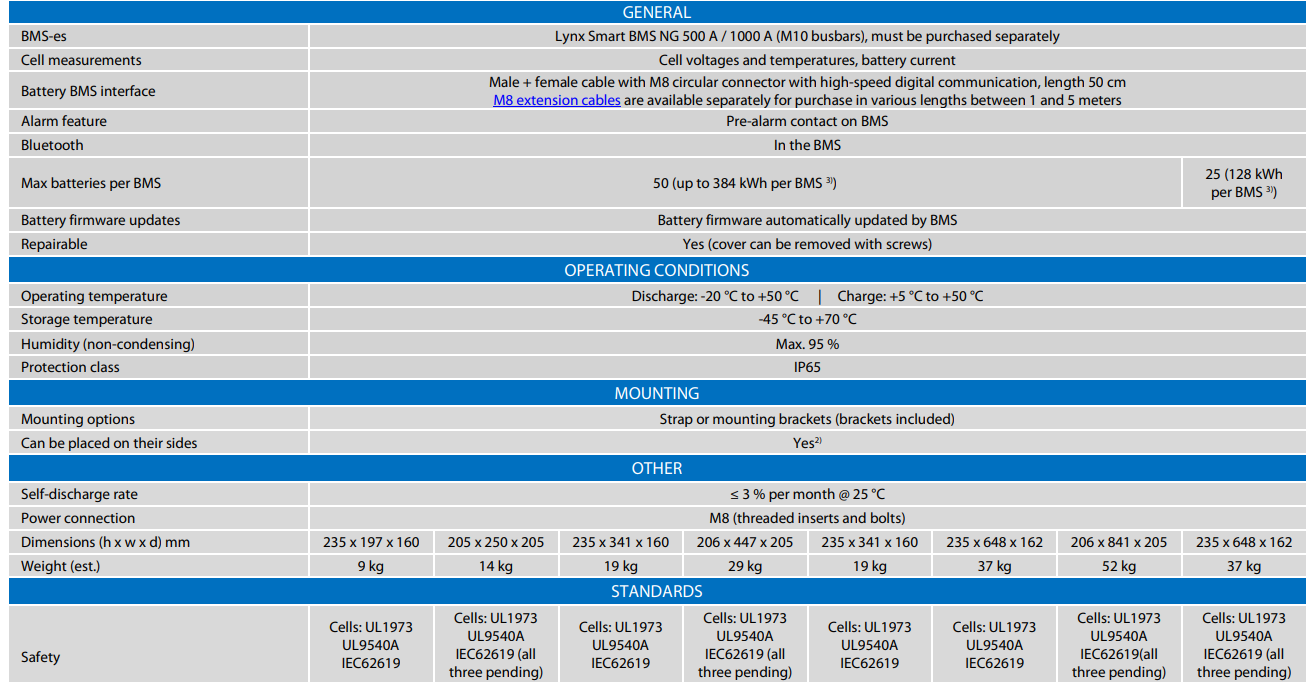This screenshot has width=1314, height=682.
Task: Select the Bluetooth row label
Action: [x=52, y=145]
